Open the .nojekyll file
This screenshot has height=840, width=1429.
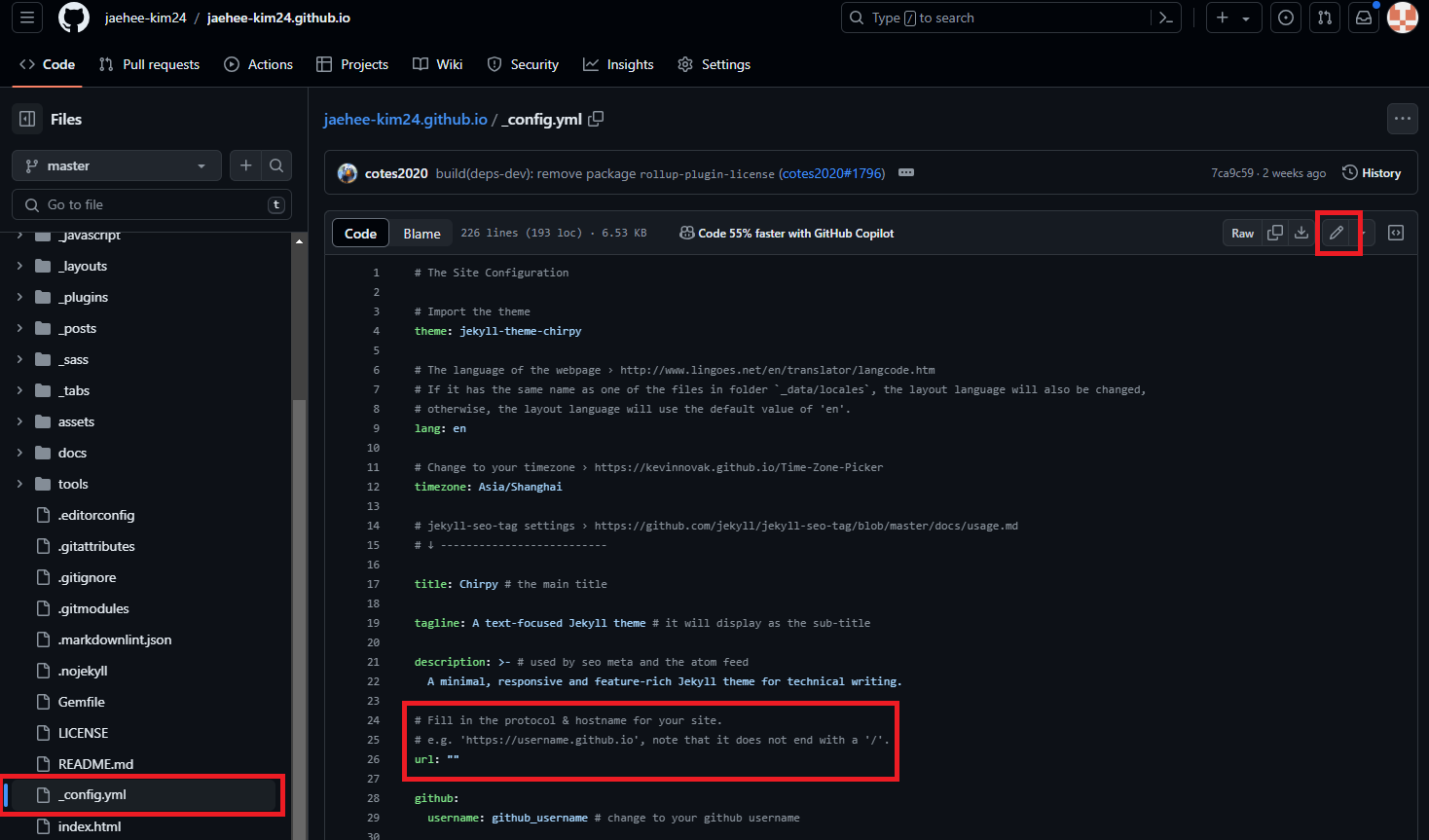click(x=83, y=671)
